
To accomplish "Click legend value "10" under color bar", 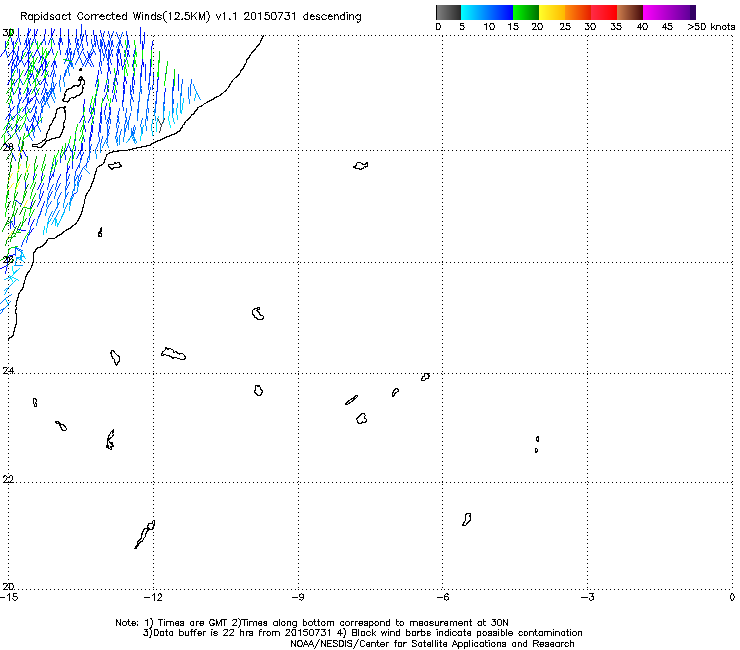I will (x=489, y=27).
